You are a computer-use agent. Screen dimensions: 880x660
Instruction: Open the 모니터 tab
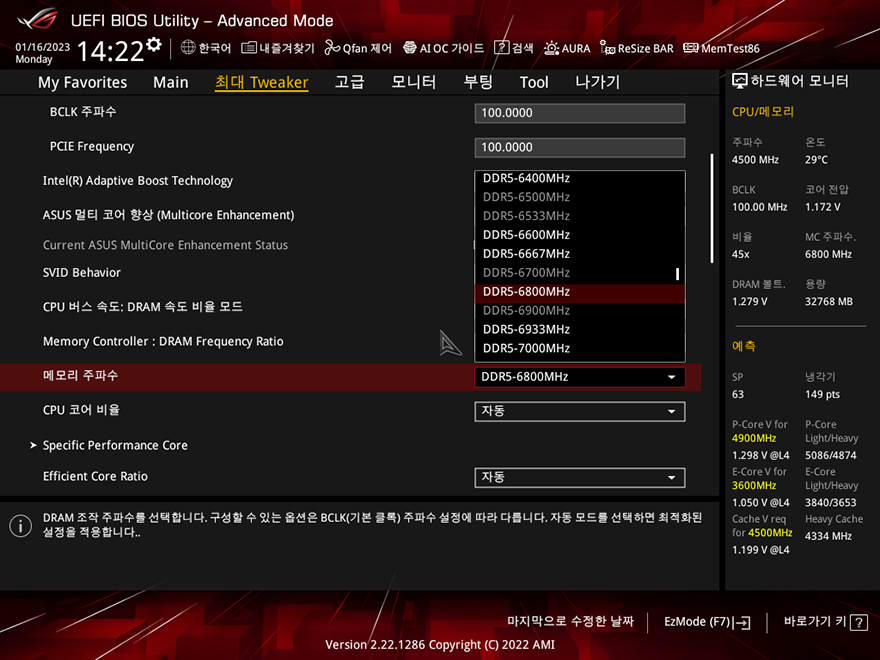pos(414,82)
